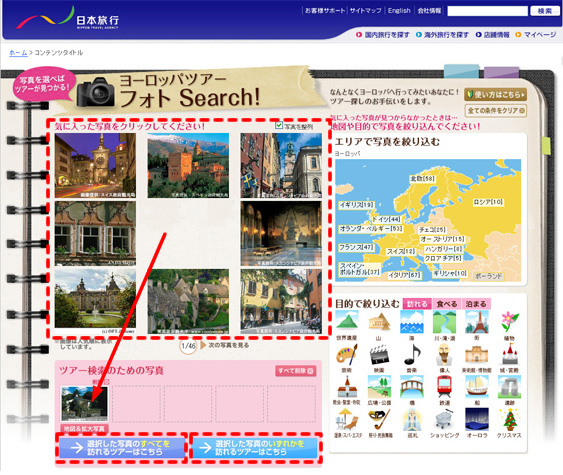
Task: Pick the 巡礼 praying pilgrim icon
Action: tap(412, 419)
